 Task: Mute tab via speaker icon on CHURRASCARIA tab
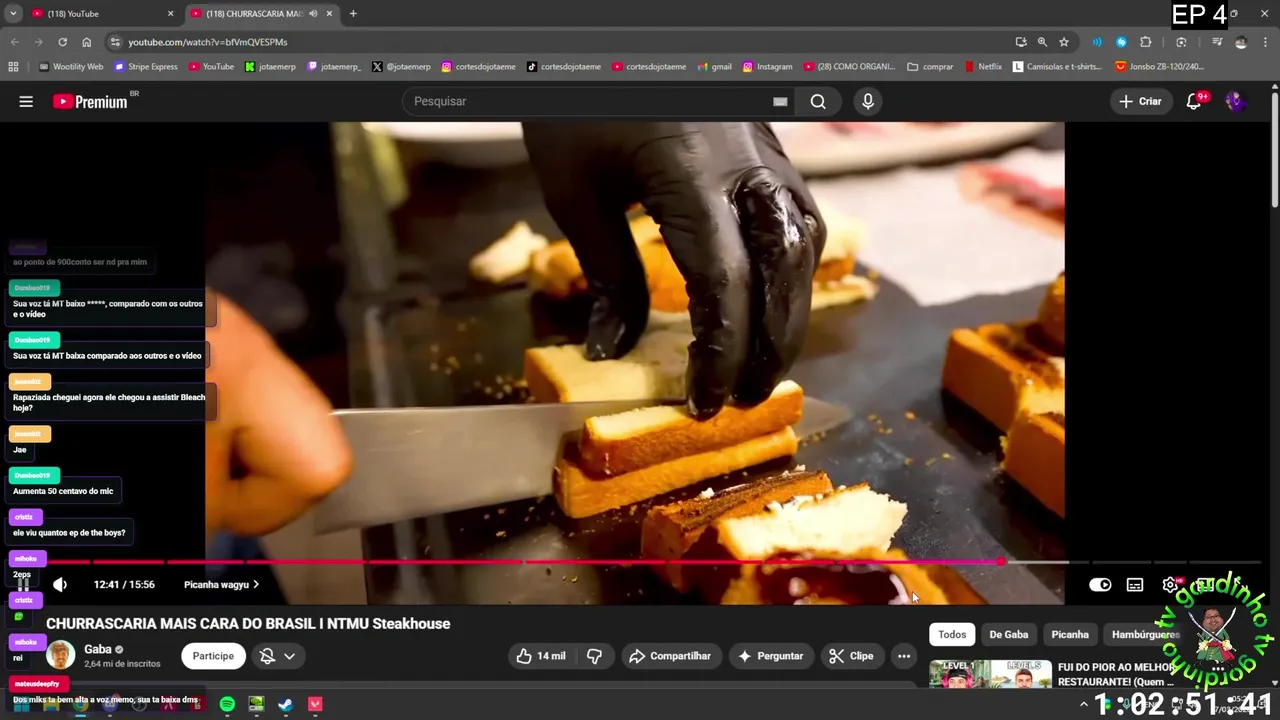pos(313,14)
